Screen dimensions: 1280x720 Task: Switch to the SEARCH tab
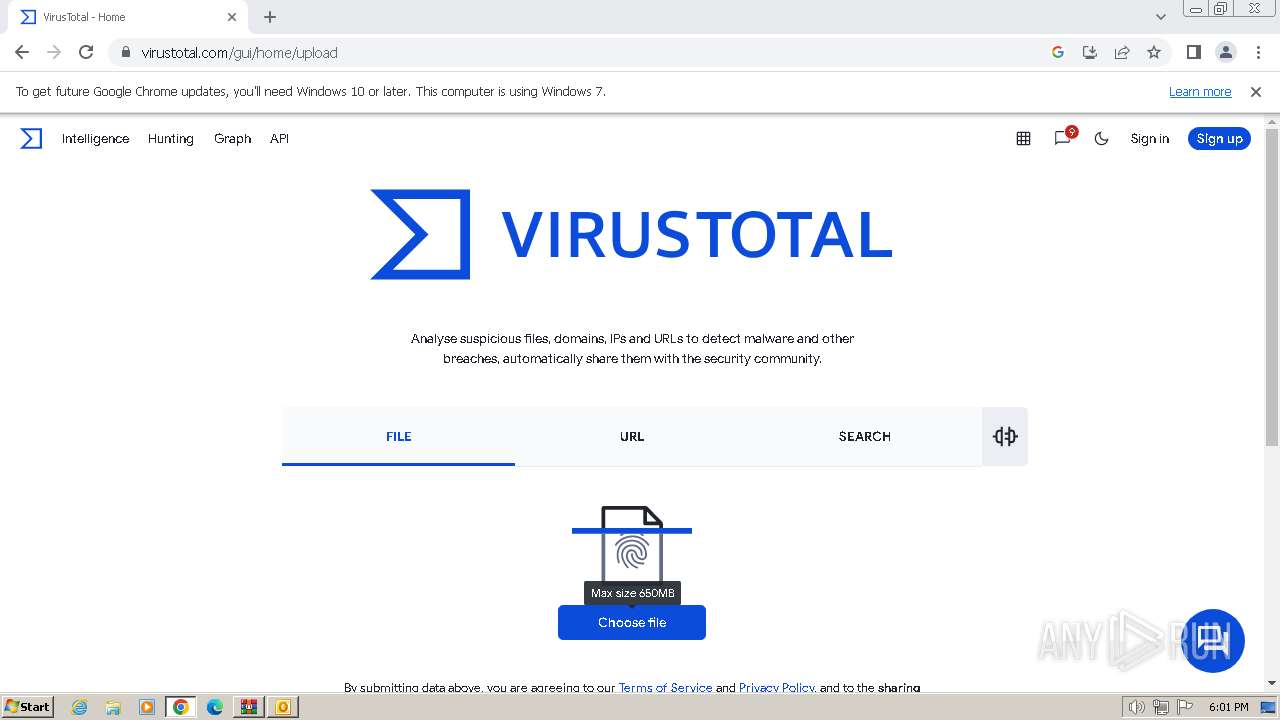[x=865, y=436]
